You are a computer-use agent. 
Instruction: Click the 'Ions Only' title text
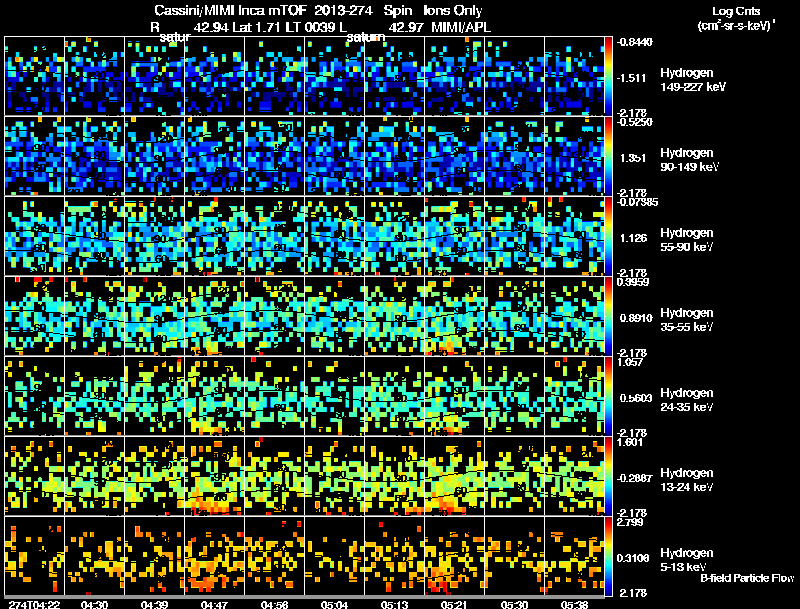coord(453,10)
